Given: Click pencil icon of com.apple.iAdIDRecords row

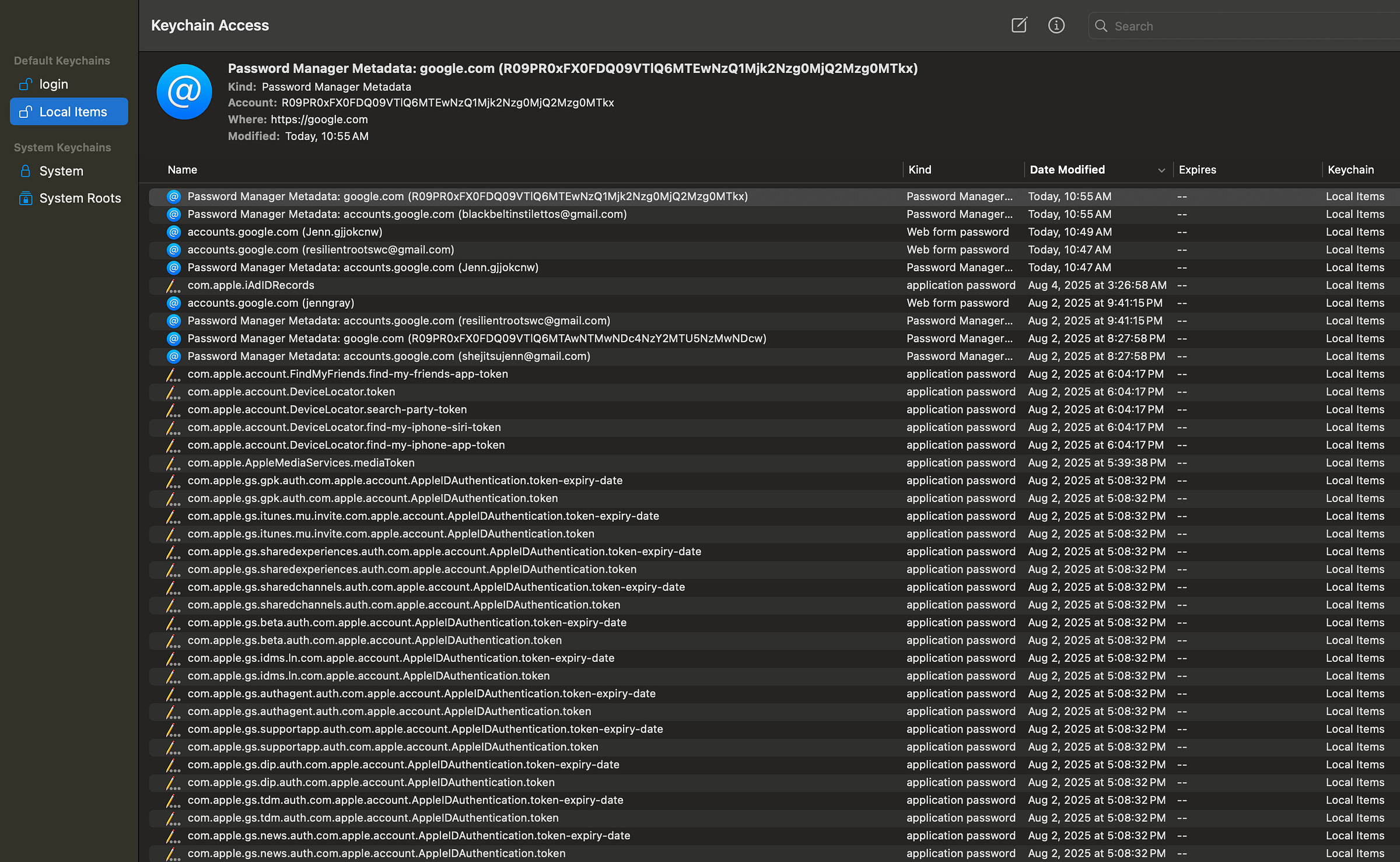Looking at the screenshot, I should click(x=173, y=286).
